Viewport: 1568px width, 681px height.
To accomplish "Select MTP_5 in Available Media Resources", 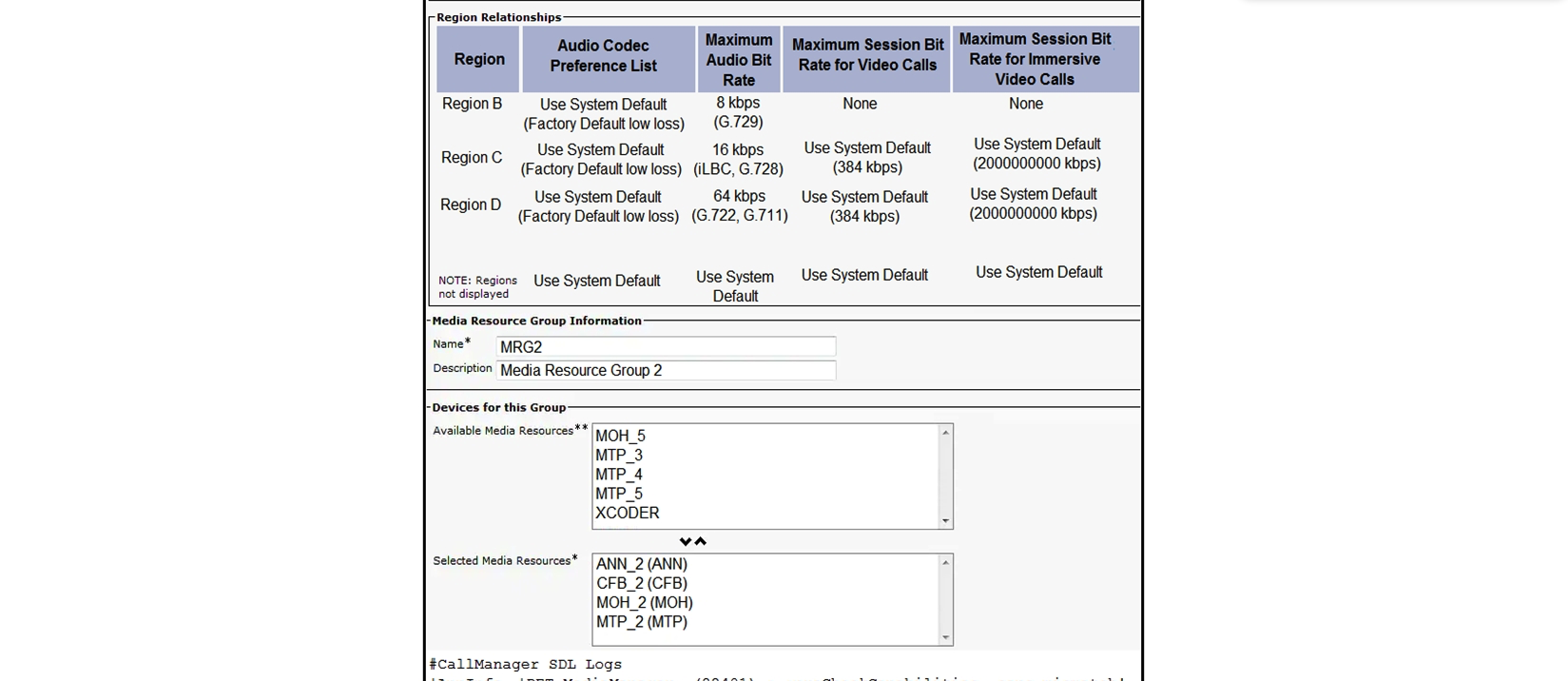I will (619, 494).
